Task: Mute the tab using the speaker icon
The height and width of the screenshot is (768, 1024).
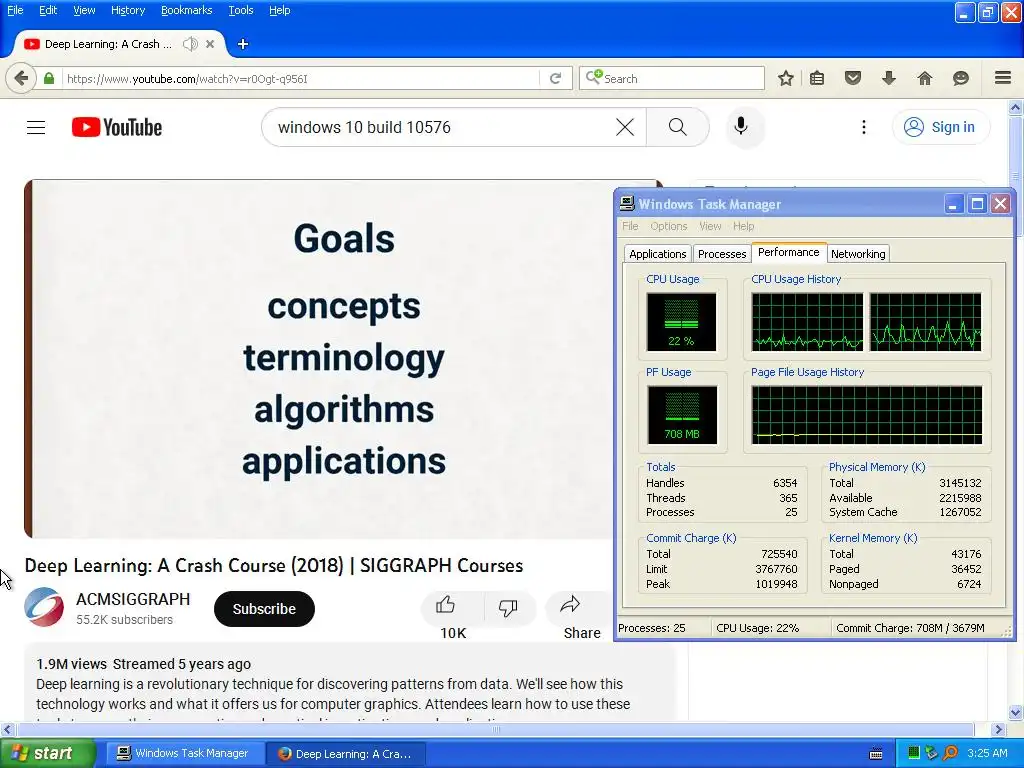Action: [190, 44]
